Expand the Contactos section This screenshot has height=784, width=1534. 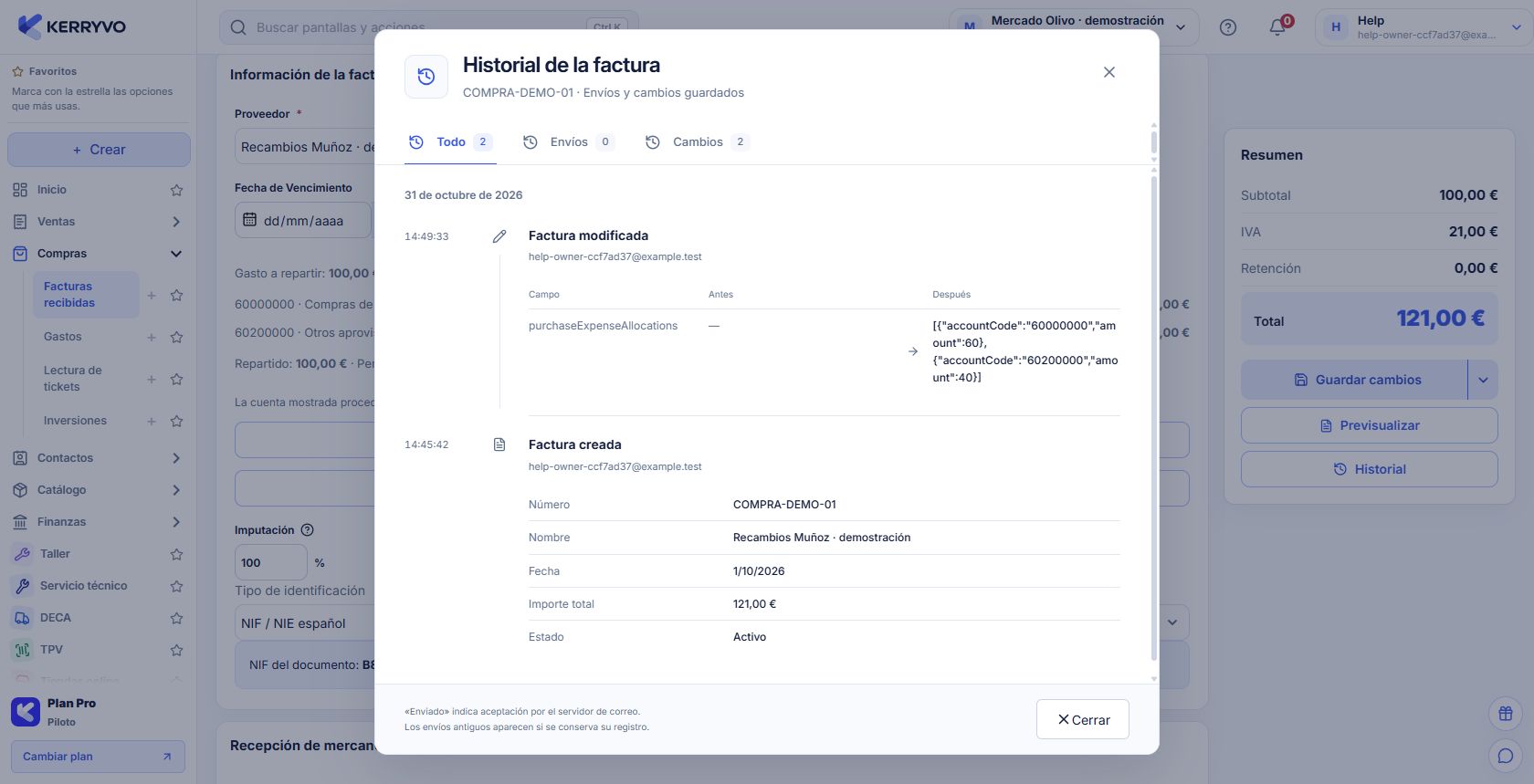(x=99, y=458)
